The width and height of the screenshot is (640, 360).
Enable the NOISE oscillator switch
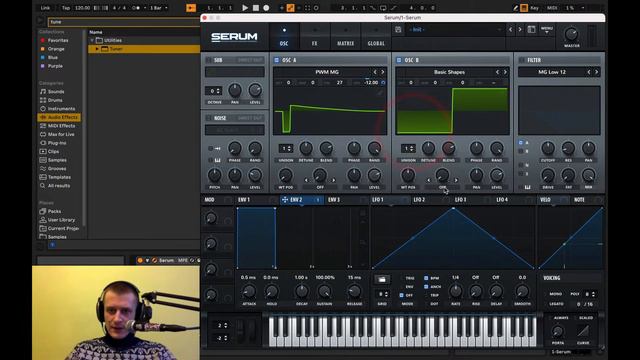coord(209,118)
